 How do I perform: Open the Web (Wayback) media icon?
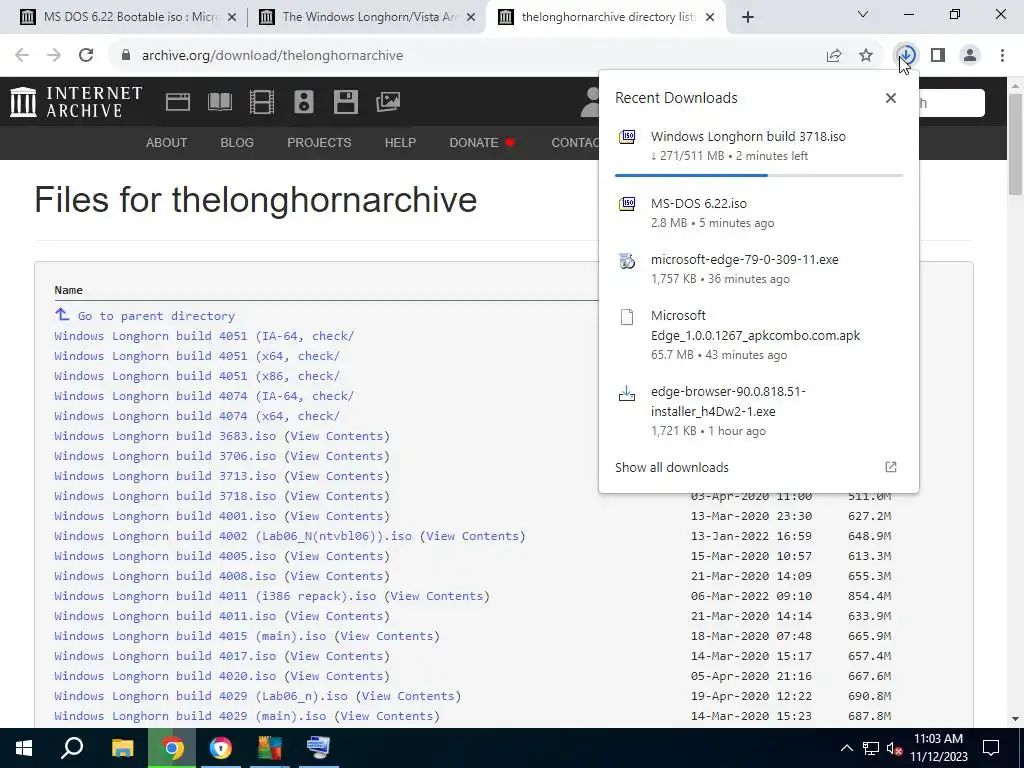click(178, 102)
